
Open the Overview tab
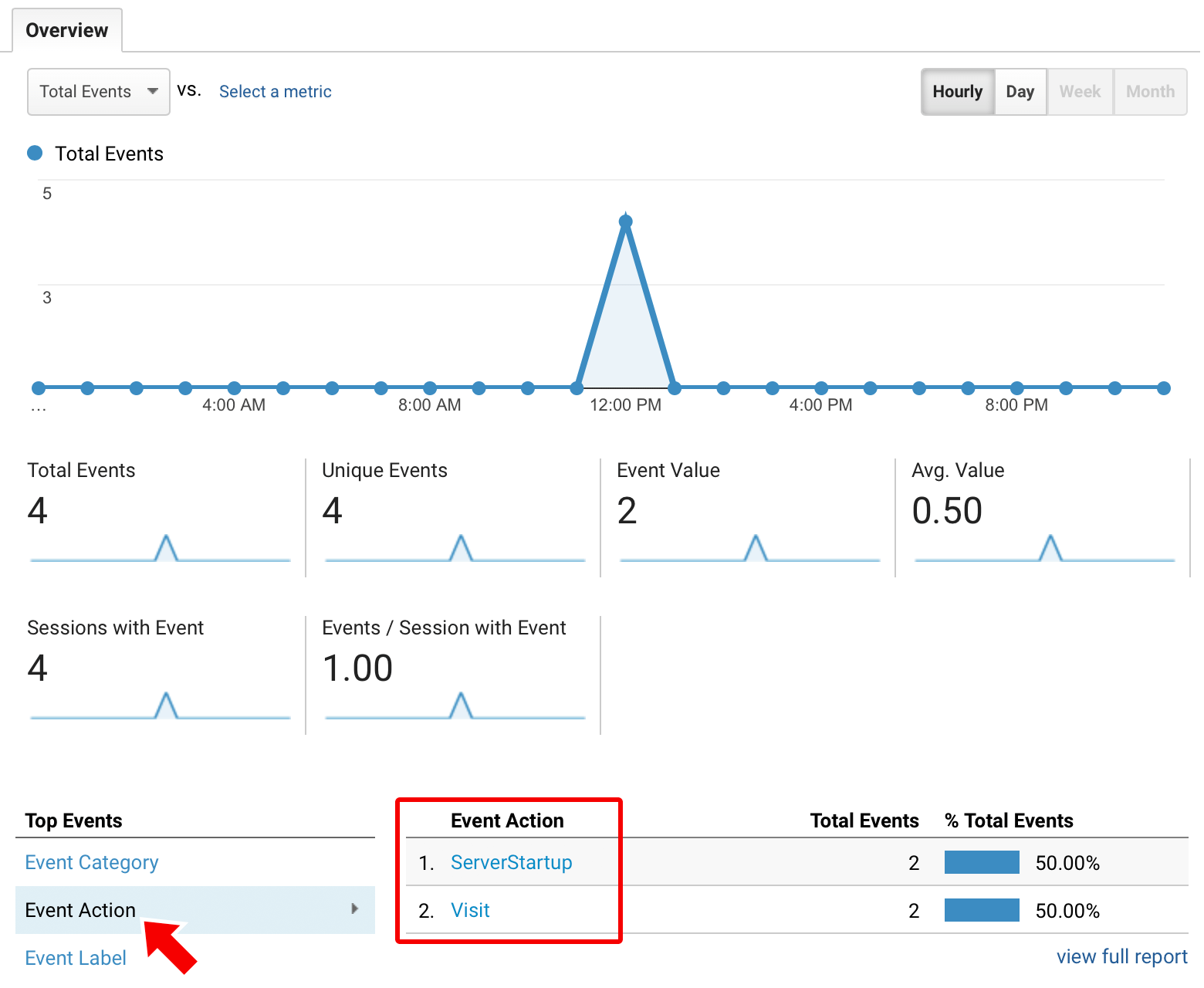67,31
